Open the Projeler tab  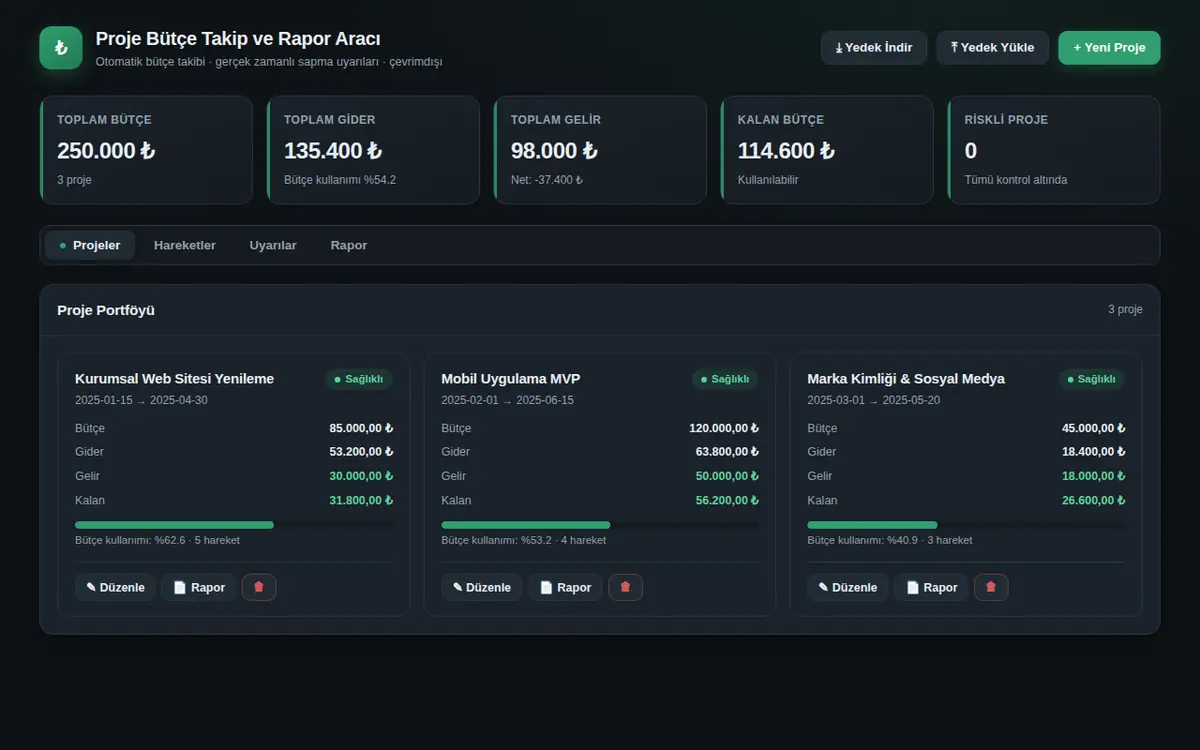(x=90, y=245)
